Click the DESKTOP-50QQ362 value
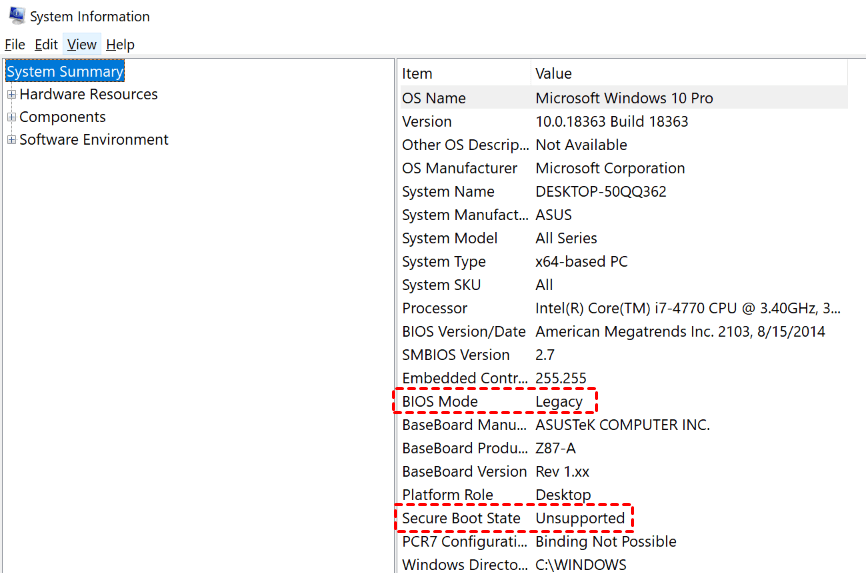The image size is (866, 573). (x=601, y=192)
